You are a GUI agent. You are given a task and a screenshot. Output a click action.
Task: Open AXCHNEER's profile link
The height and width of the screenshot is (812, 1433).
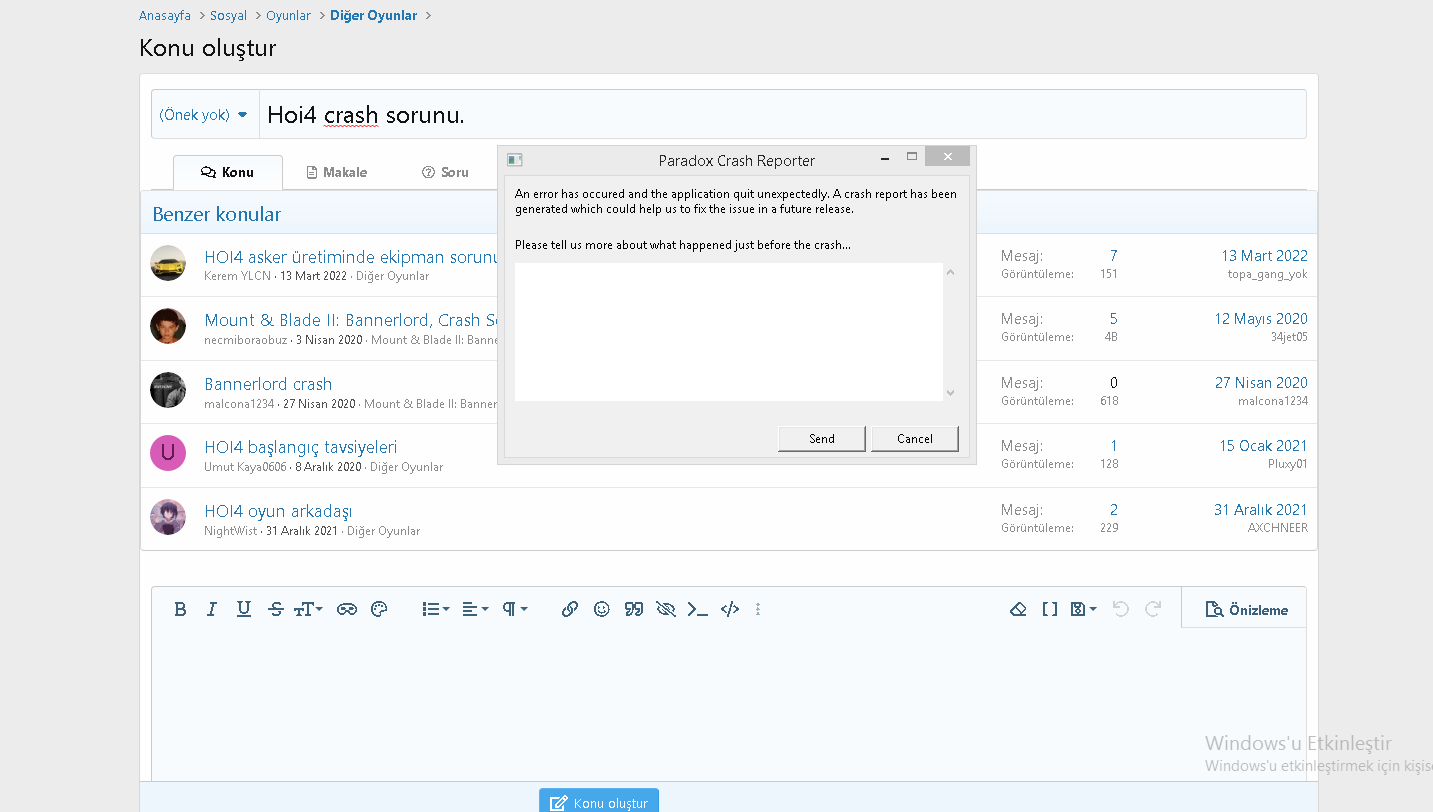click(x=1278, y=528)
